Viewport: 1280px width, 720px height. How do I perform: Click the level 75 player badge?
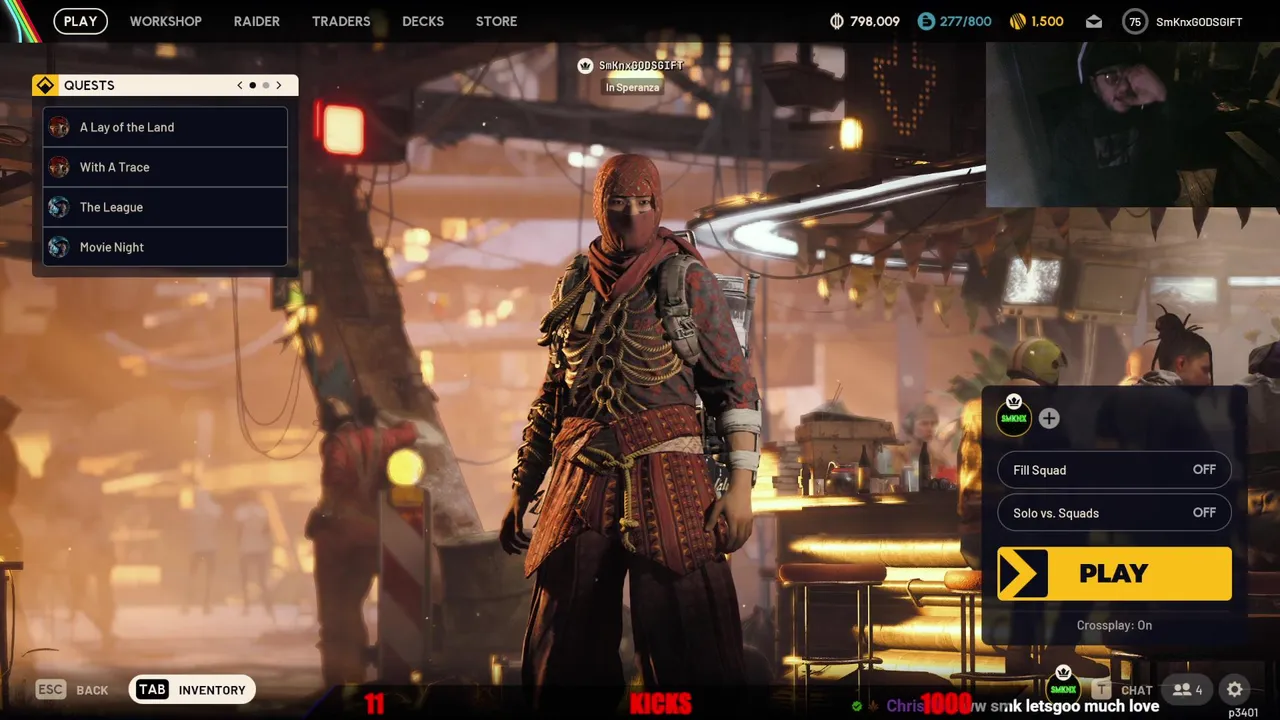[x=1135, y=21]
